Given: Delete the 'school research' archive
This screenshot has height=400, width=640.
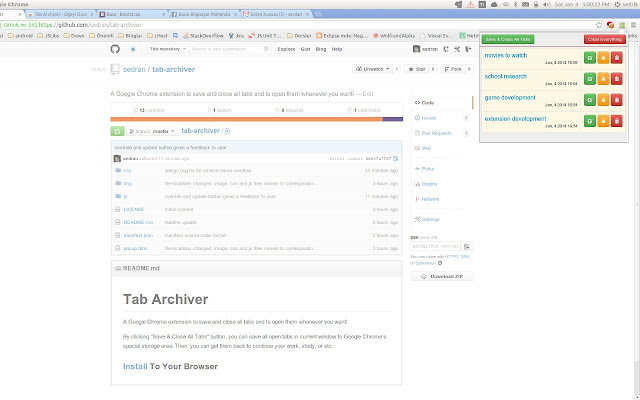Looking at the screenshot, I should point(616,78).
